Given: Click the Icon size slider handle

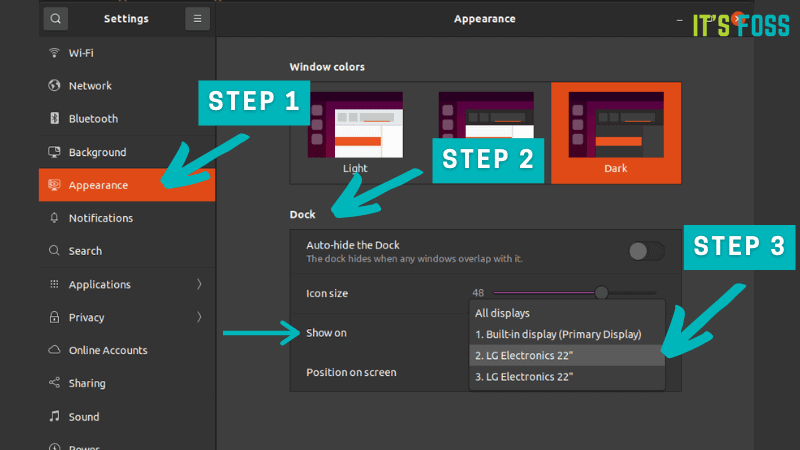Looking at the screenshot, I should point(601,292).
